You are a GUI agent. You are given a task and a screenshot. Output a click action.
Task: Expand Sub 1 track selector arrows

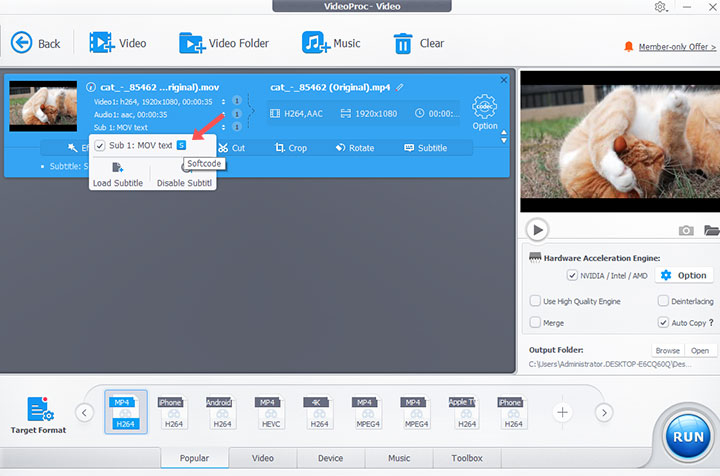[224, 127]
